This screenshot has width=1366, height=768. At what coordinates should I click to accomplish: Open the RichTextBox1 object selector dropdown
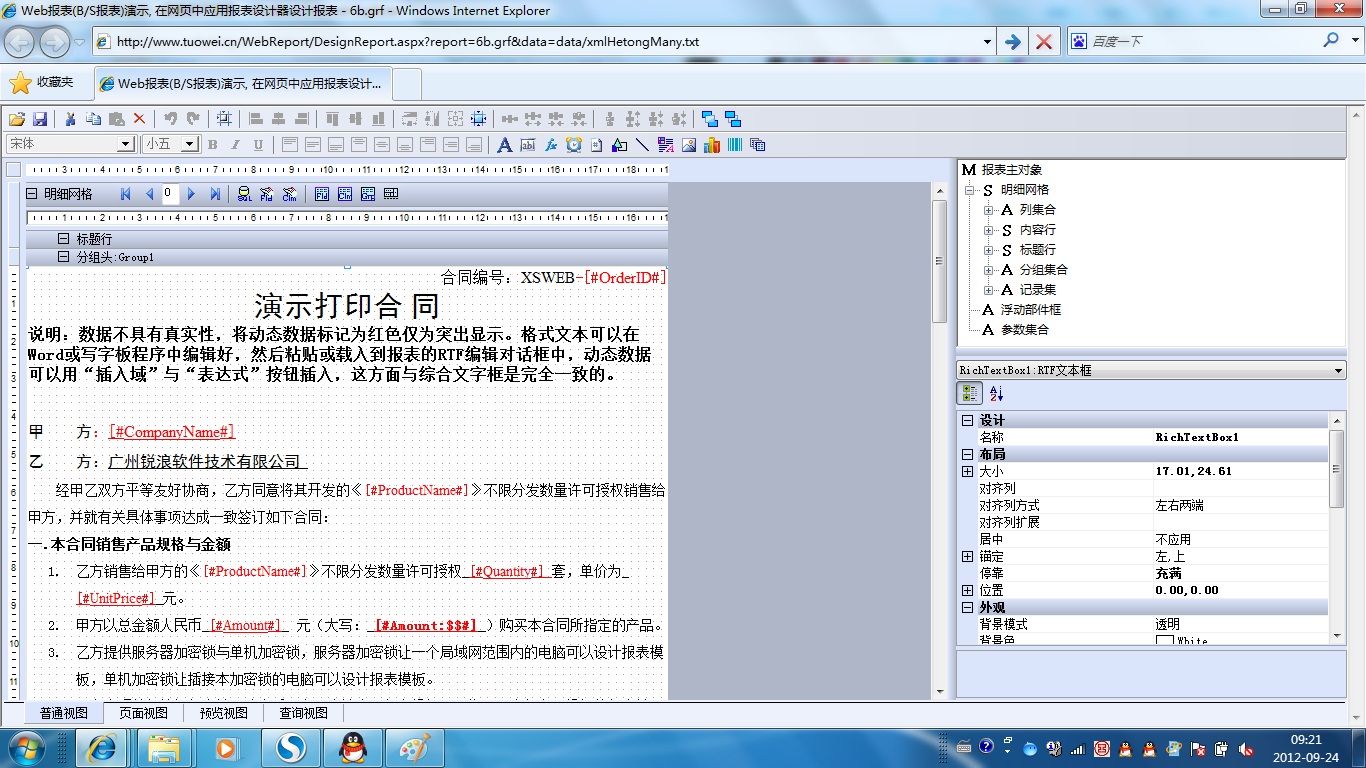pos(1338,371)
